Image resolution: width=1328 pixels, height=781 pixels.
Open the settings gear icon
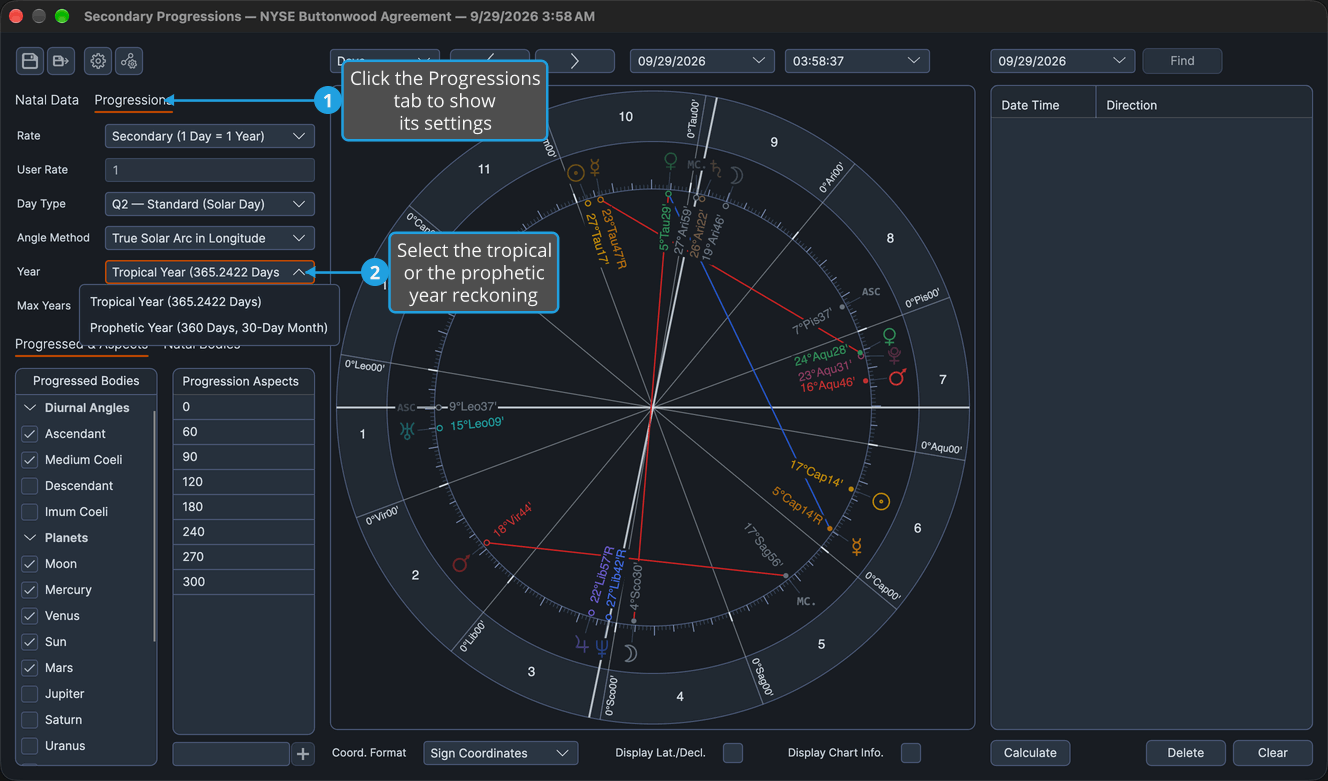coord(98,61)
